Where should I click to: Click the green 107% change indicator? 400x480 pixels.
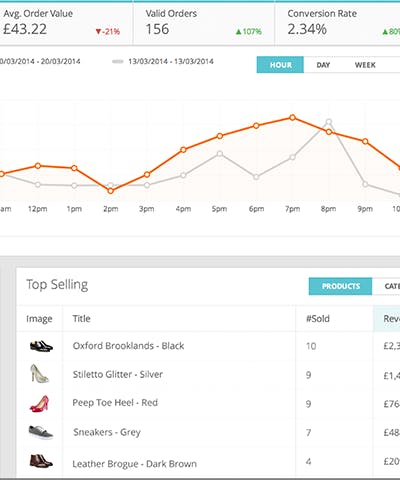(249, 32)
